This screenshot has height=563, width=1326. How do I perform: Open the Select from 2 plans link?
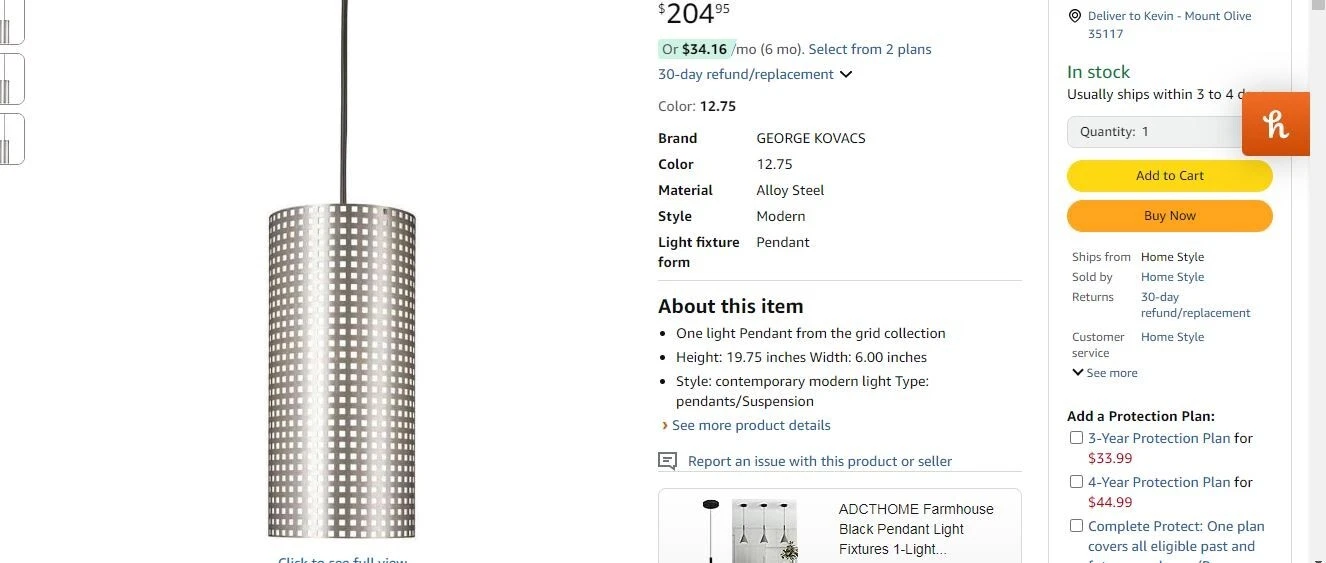pyautogui.click(x=869, y=49)
